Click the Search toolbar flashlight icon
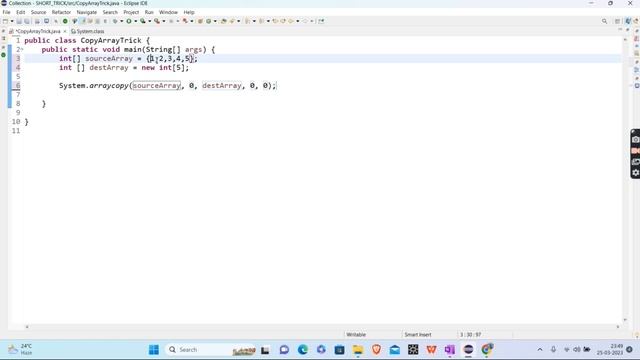The height and width of the screenshot is (360, 640). click(x=232, y=21)
